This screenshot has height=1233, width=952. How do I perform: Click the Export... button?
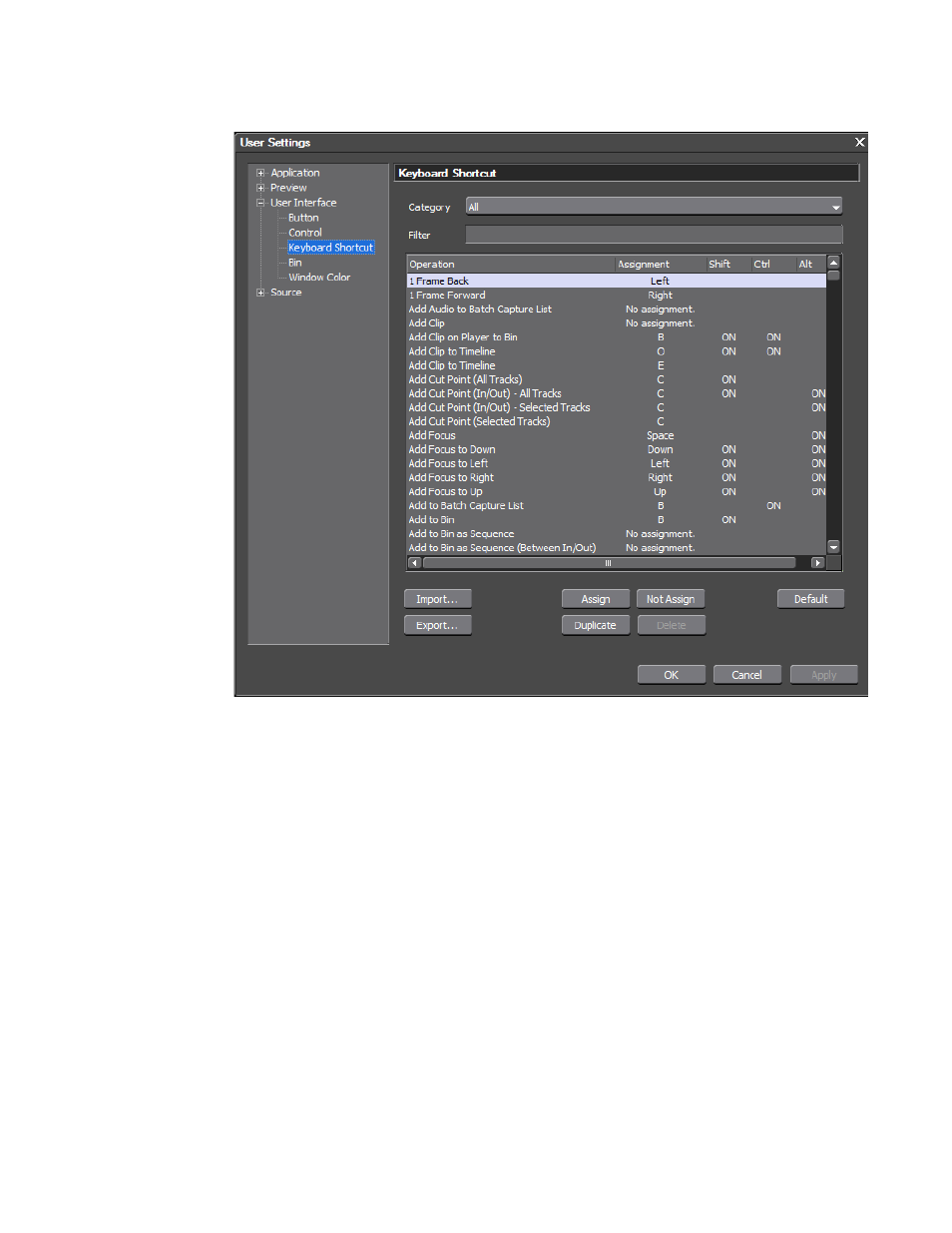pyautogui.click(x=437, y=625)
